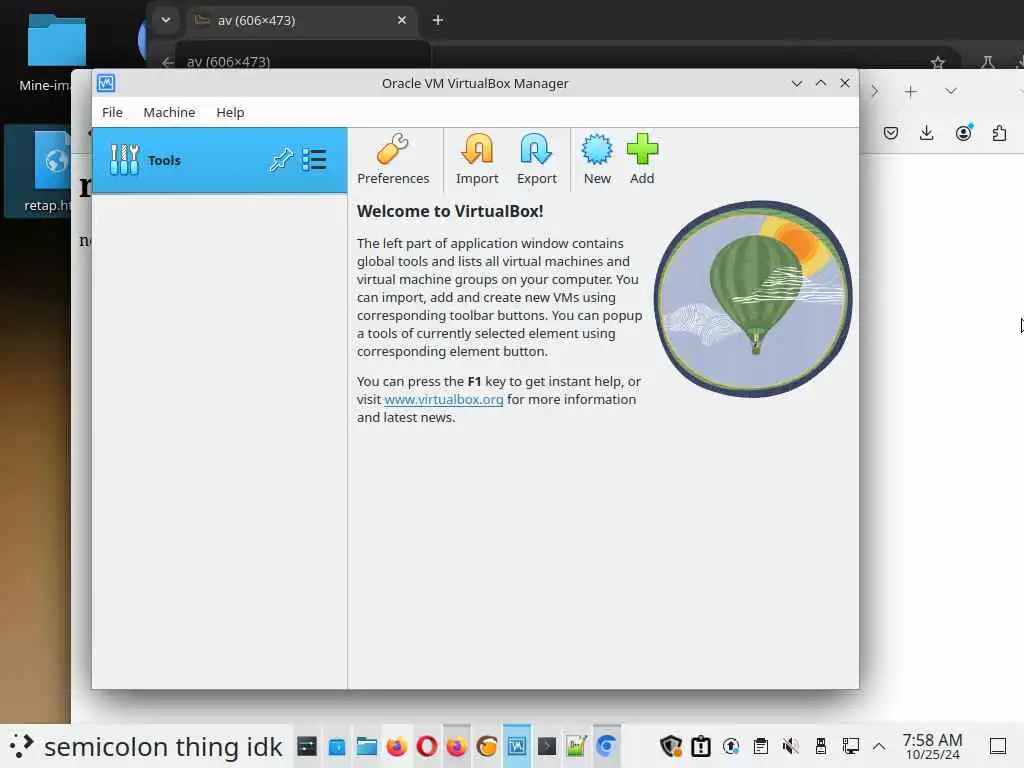This screenshot has width=1024, height=768.
Task: Expand the Firefox list all tabs chevron
Action: point(951,91)
